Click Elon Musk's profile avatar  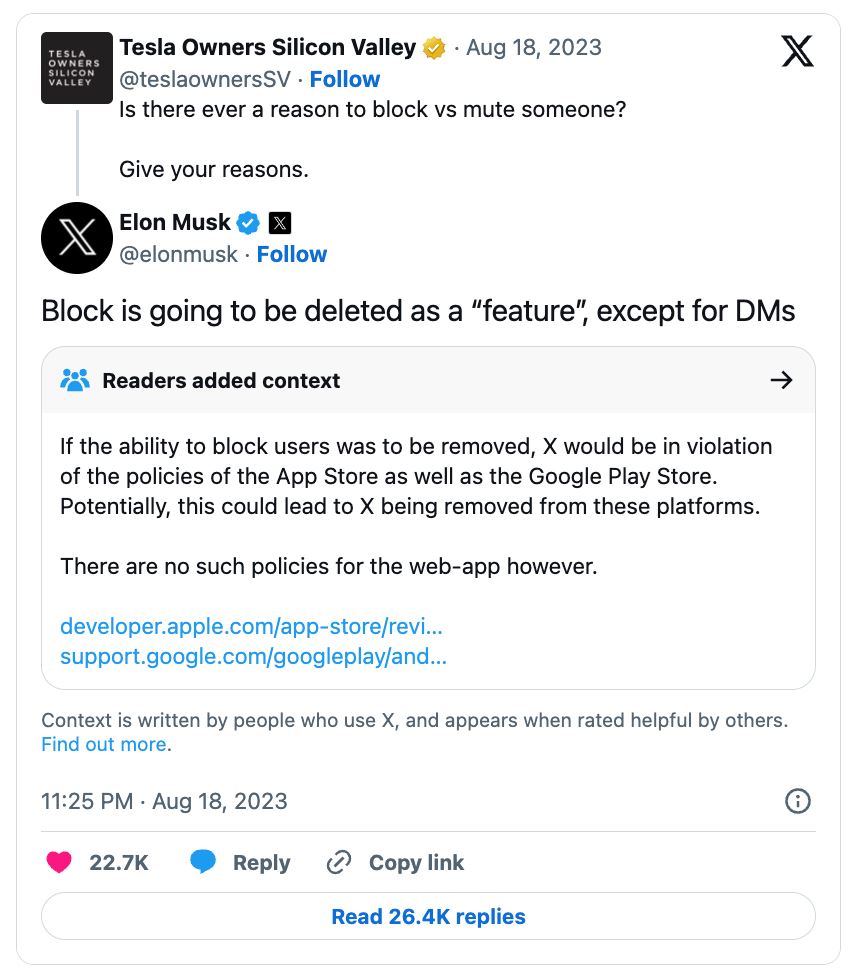coord(77,238)
